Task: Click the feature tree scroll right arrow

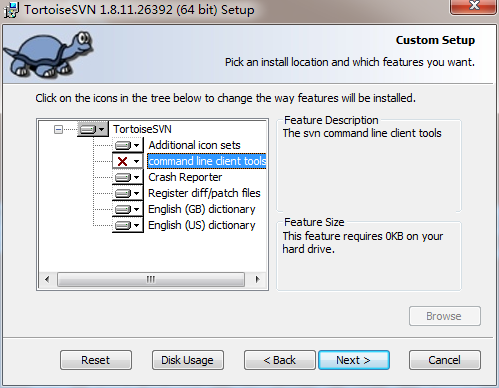Action: [257, 279]
